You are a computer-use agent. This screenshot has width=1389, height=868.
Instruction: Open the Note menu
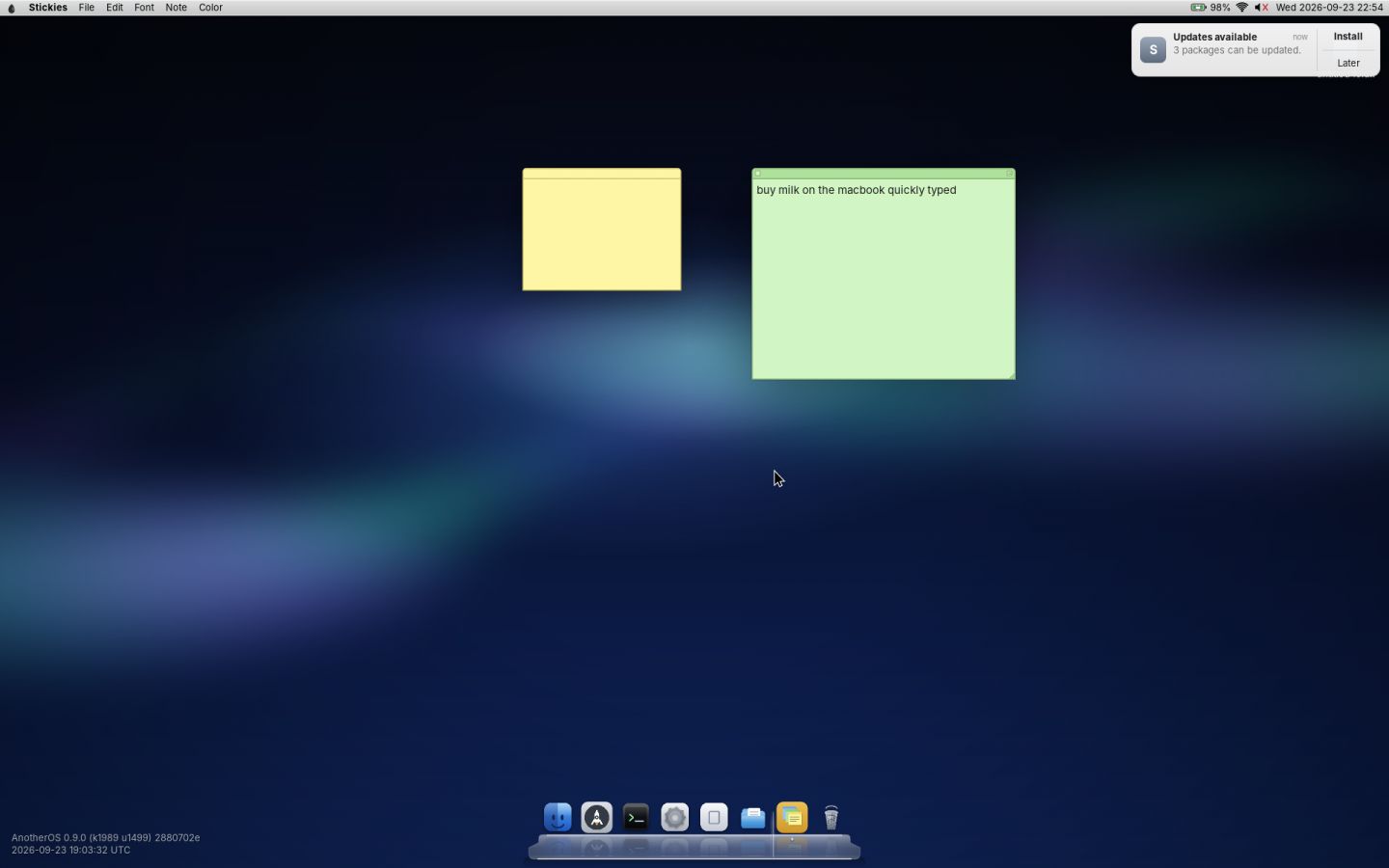point(176,8)
